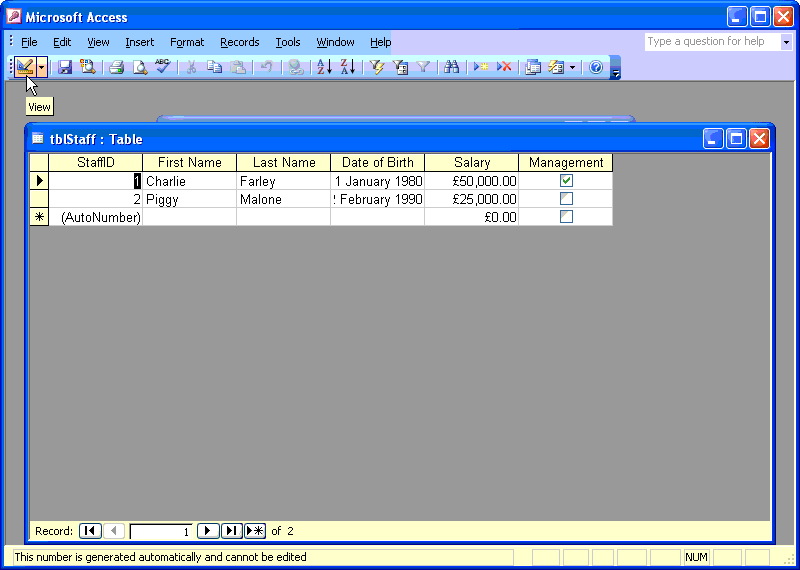Select the Salary column header

pyautogui.click(x=471, y=162)
